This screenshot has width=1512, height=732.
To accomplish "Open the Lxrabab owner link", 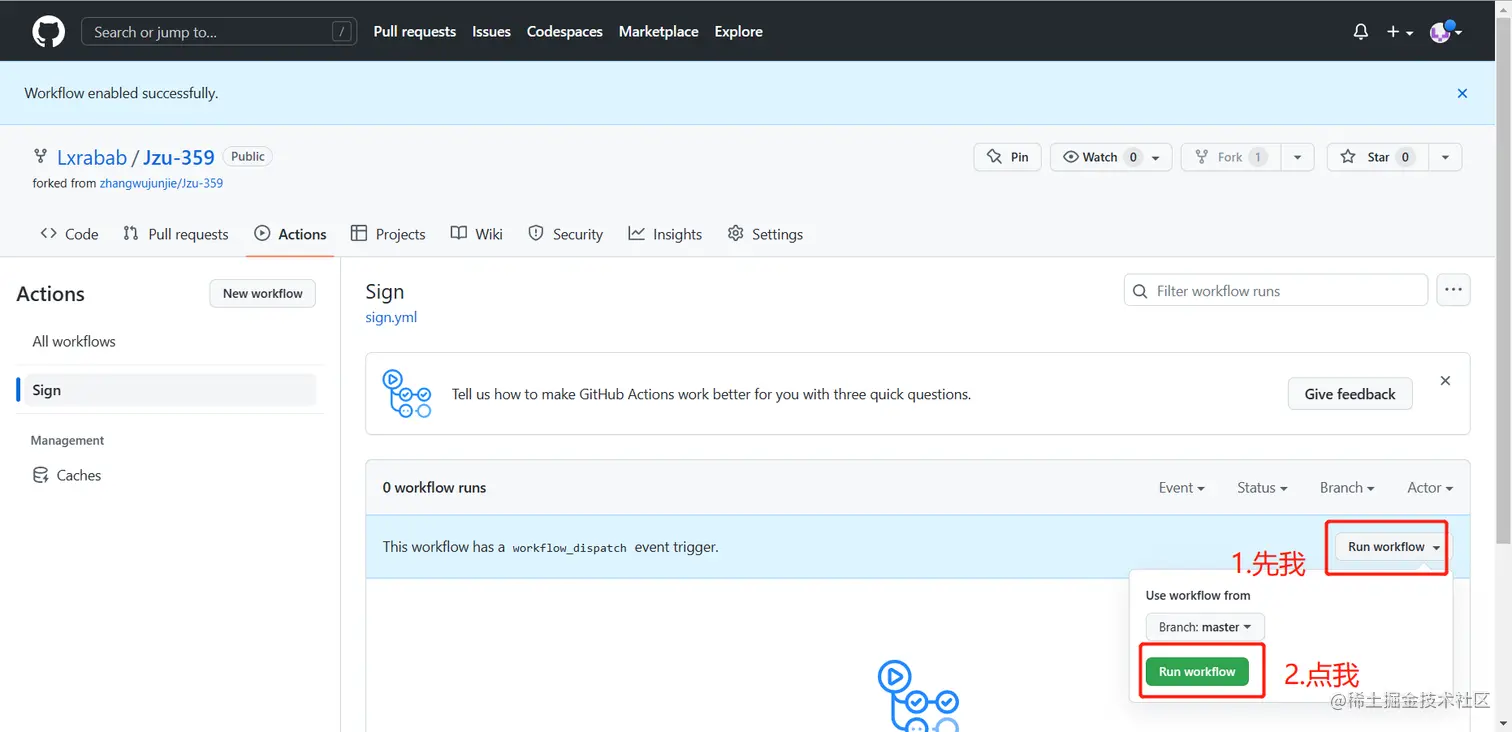I will 92,157.
